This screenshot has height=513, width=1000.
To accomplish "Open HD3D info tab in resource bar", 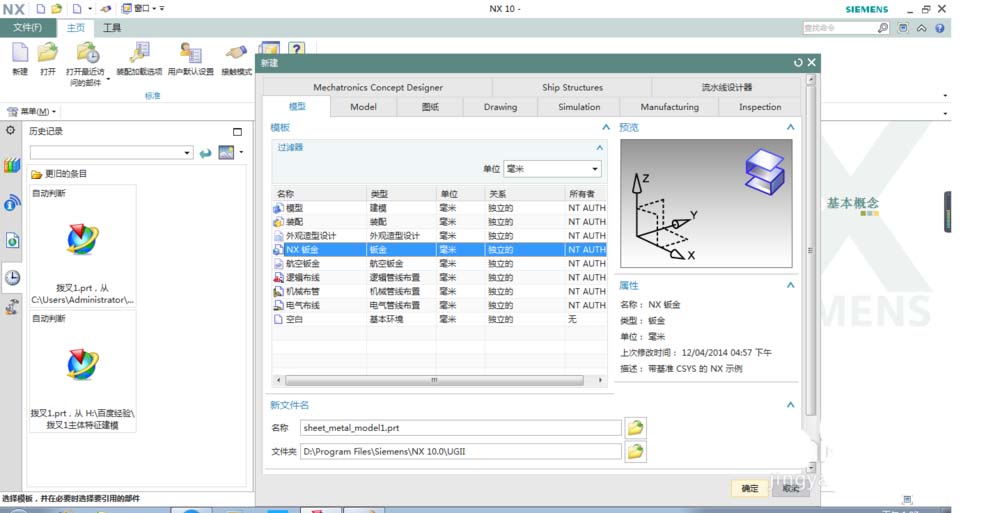I will tap(11, 204).
